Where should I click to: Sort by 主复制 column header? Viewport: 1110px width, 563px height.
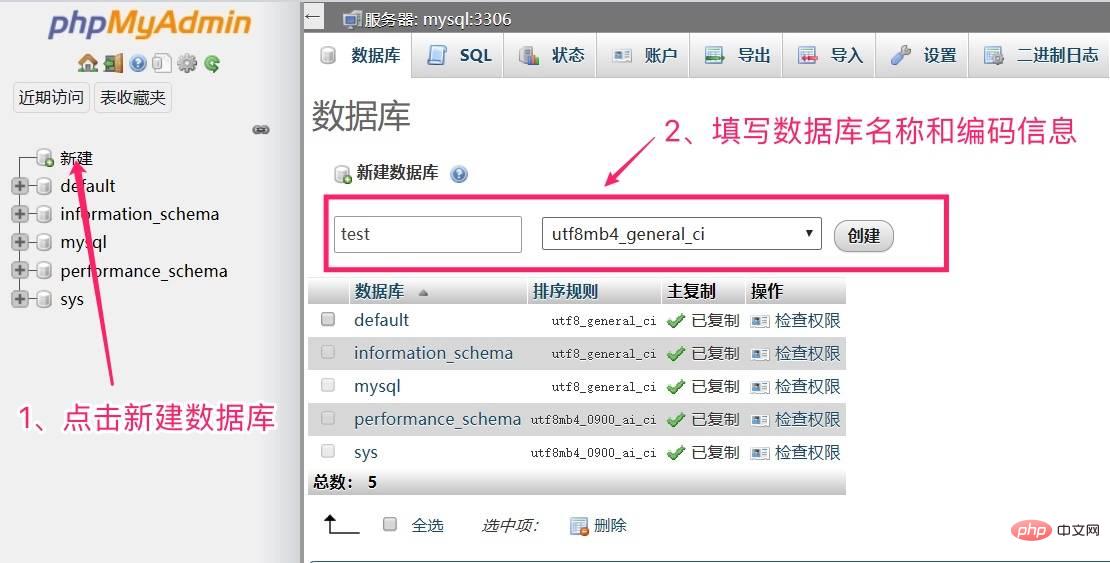point(691,291)
